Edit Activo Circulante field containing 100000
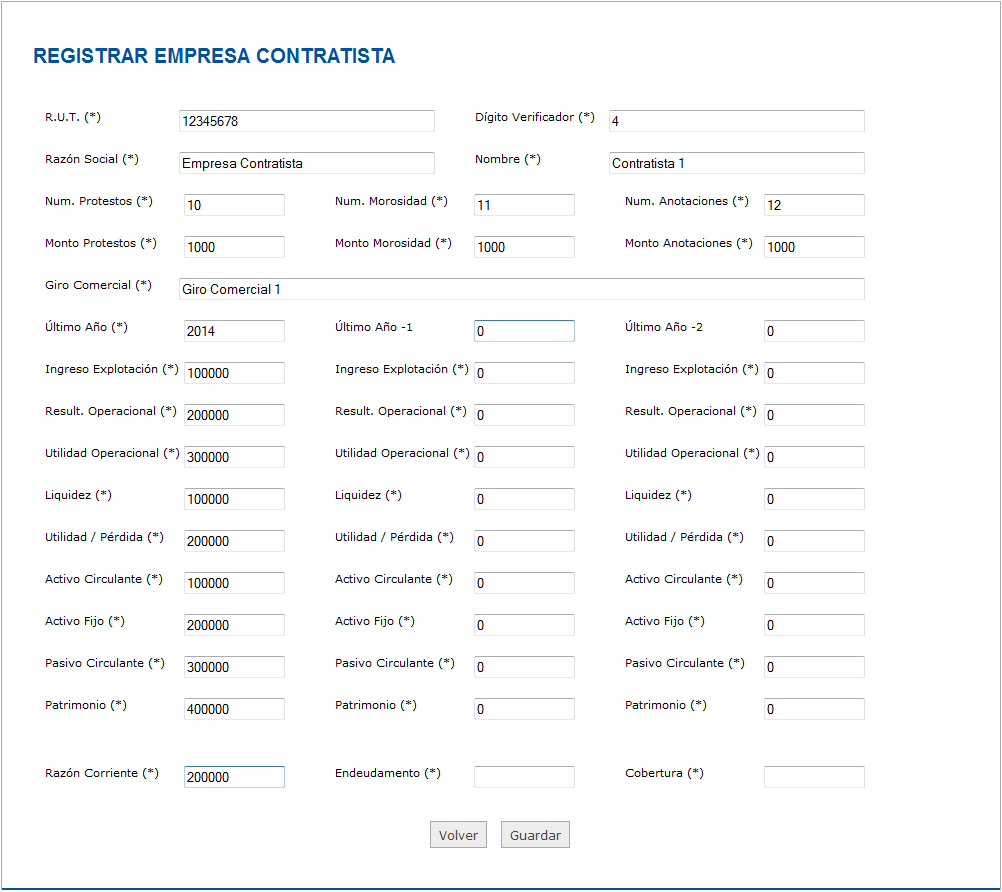Viewport: 1002px width, 892px height. [234, 583]
